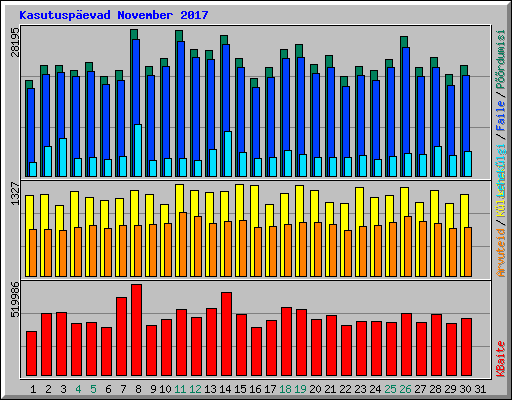Image resolution: width=512 pixels, height=400 pixels.
Task: Click the red KBytes bar for day 14
Action: (226, 334)
